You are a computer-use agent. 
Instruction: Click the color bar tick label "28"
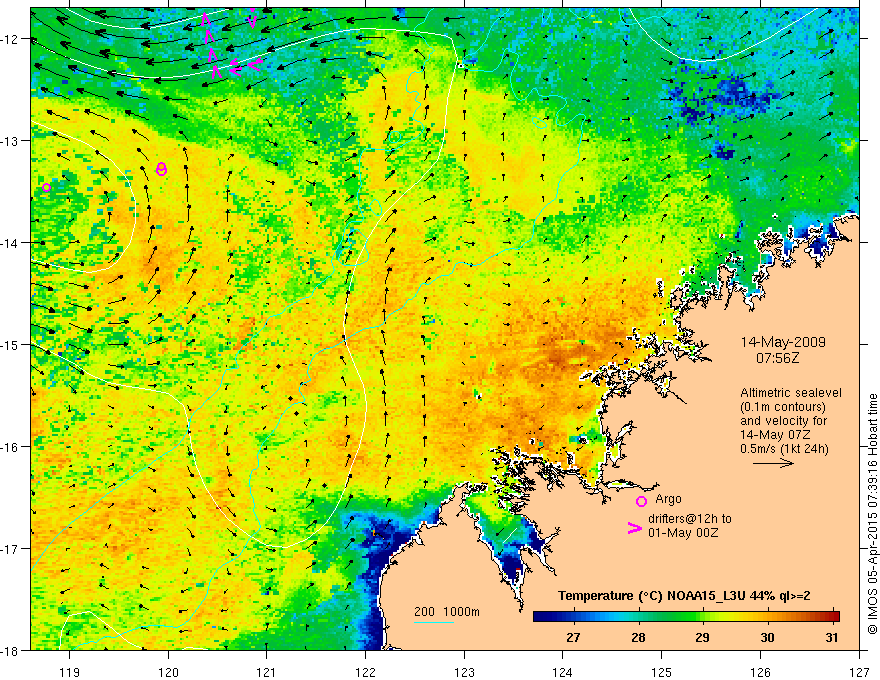(638, 637)
